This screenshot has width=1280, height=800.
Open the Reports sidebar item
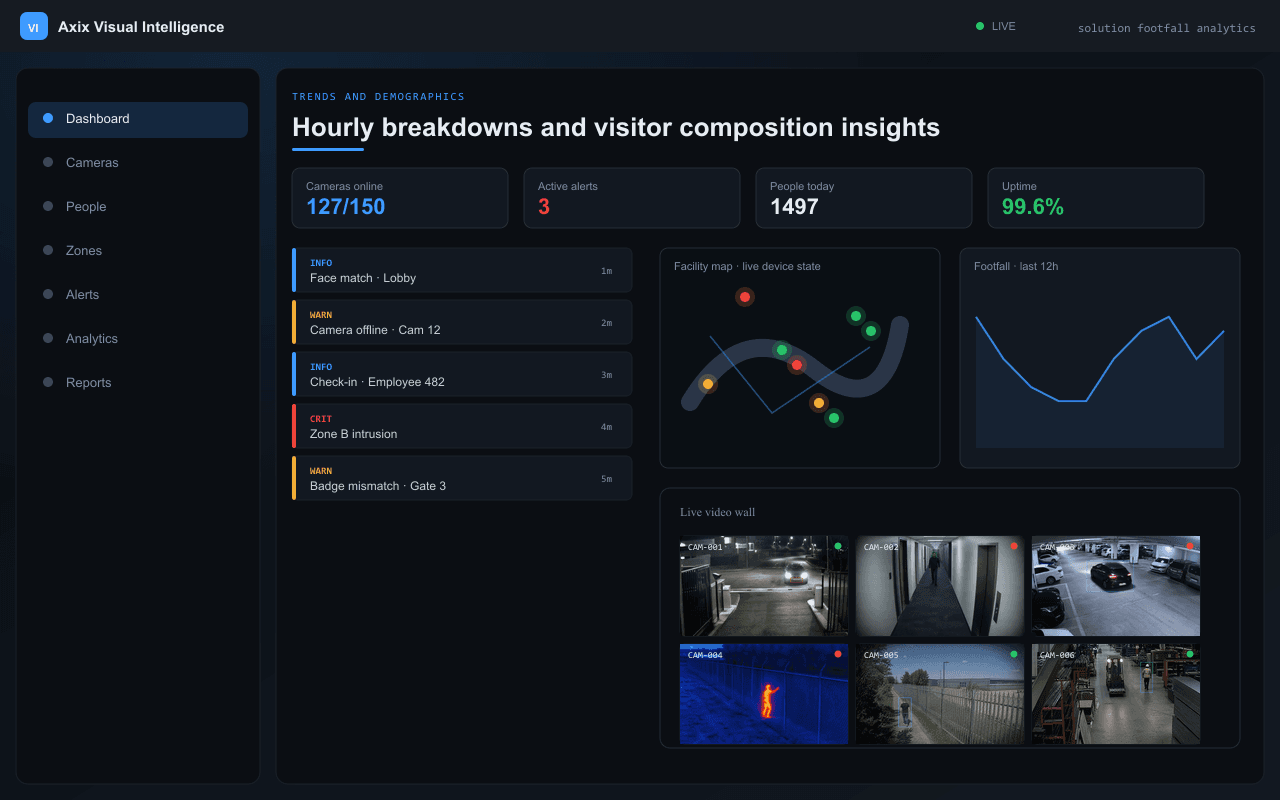[x=138, y=383]
